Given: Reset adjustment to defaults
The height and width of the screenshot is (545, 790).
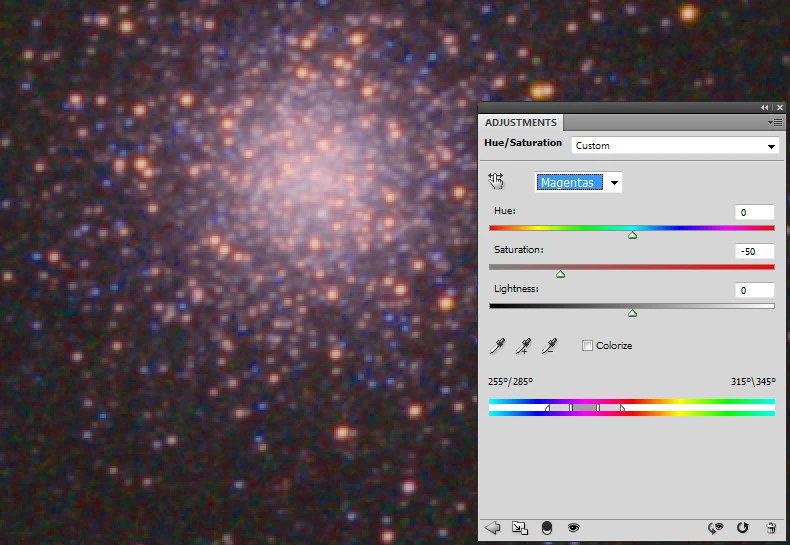Looking at the screenshot, I should (742, 527).
